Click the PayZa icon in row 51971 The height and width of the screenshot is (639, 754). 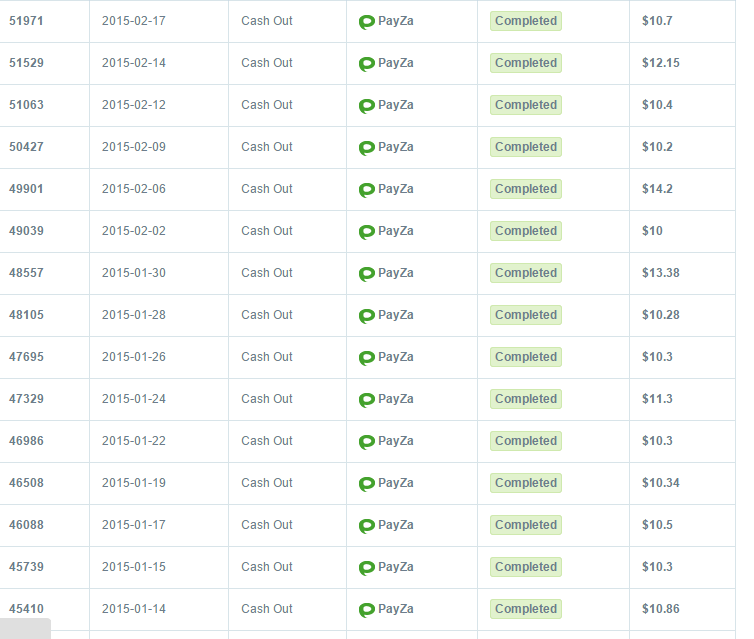point(367,22)
